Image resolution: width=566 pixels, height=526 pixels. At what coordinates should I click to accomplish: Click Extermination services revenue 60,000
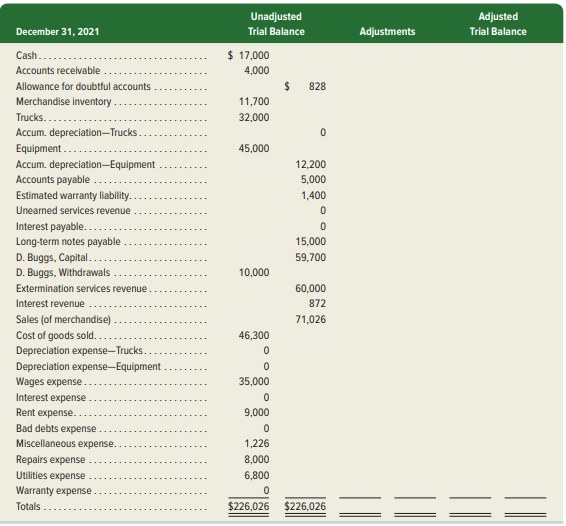[x=310, y=288]
